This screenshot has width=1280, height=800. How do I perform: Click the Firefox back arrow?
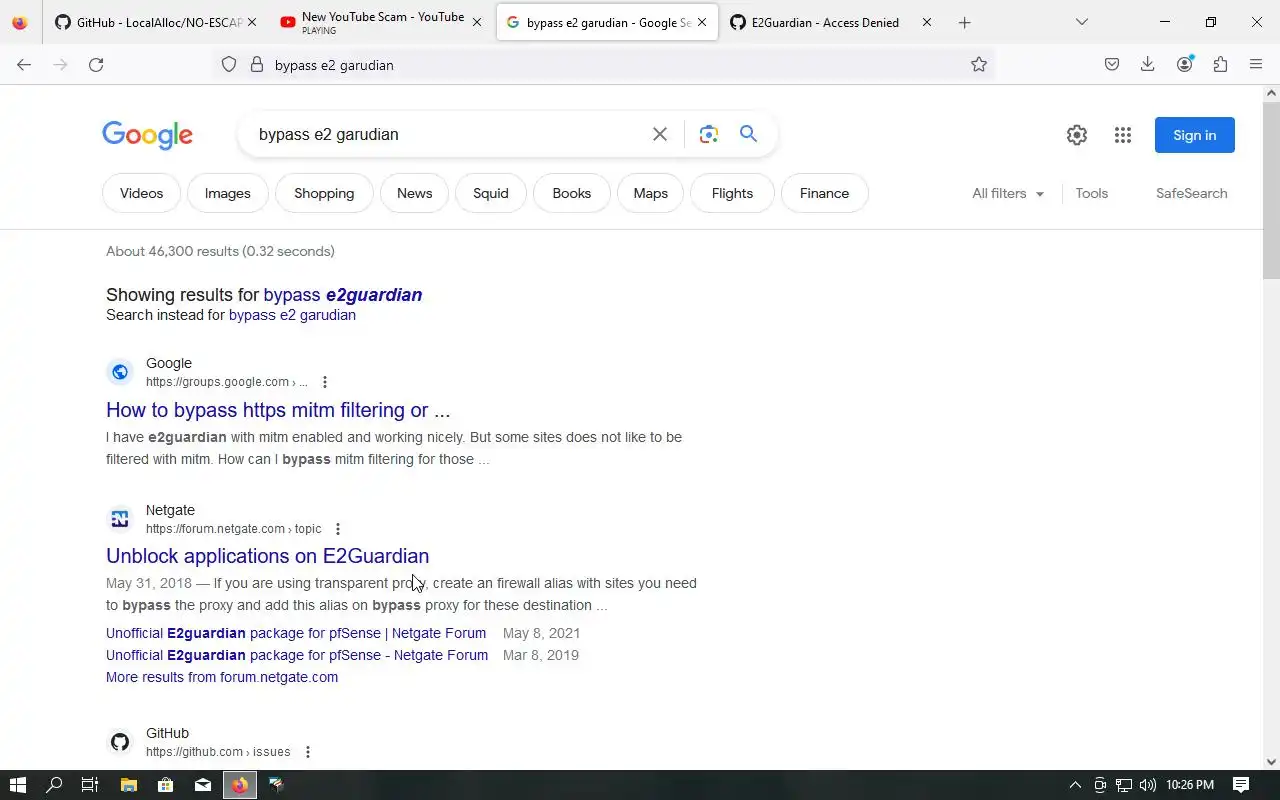24,65
